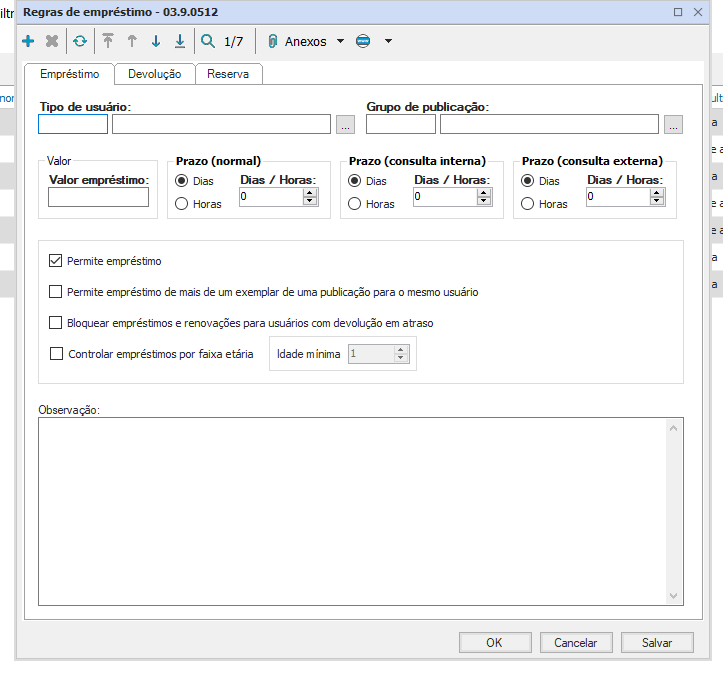Click the add new record plus icon
The image size is (723, 673).
click(28, 42)
